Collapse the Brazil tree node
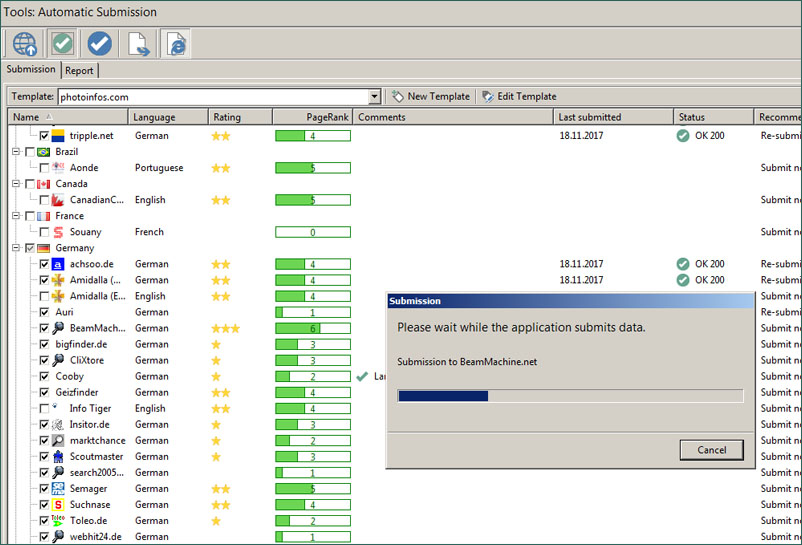802x545 pixels. tap(15, 152)
